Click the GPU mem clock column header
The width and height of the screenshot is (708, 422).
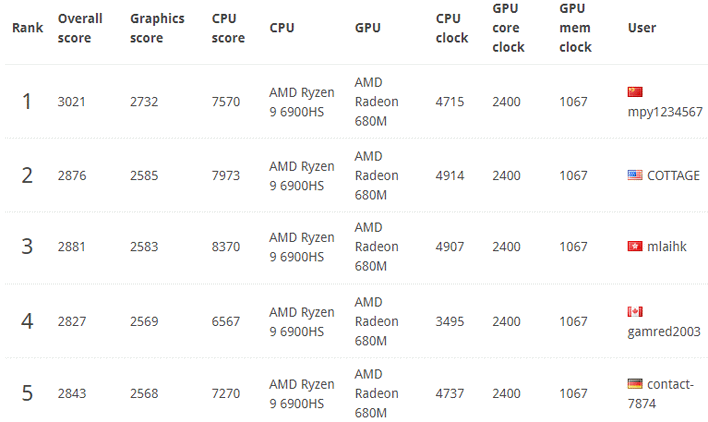click(x=575, y=28)
